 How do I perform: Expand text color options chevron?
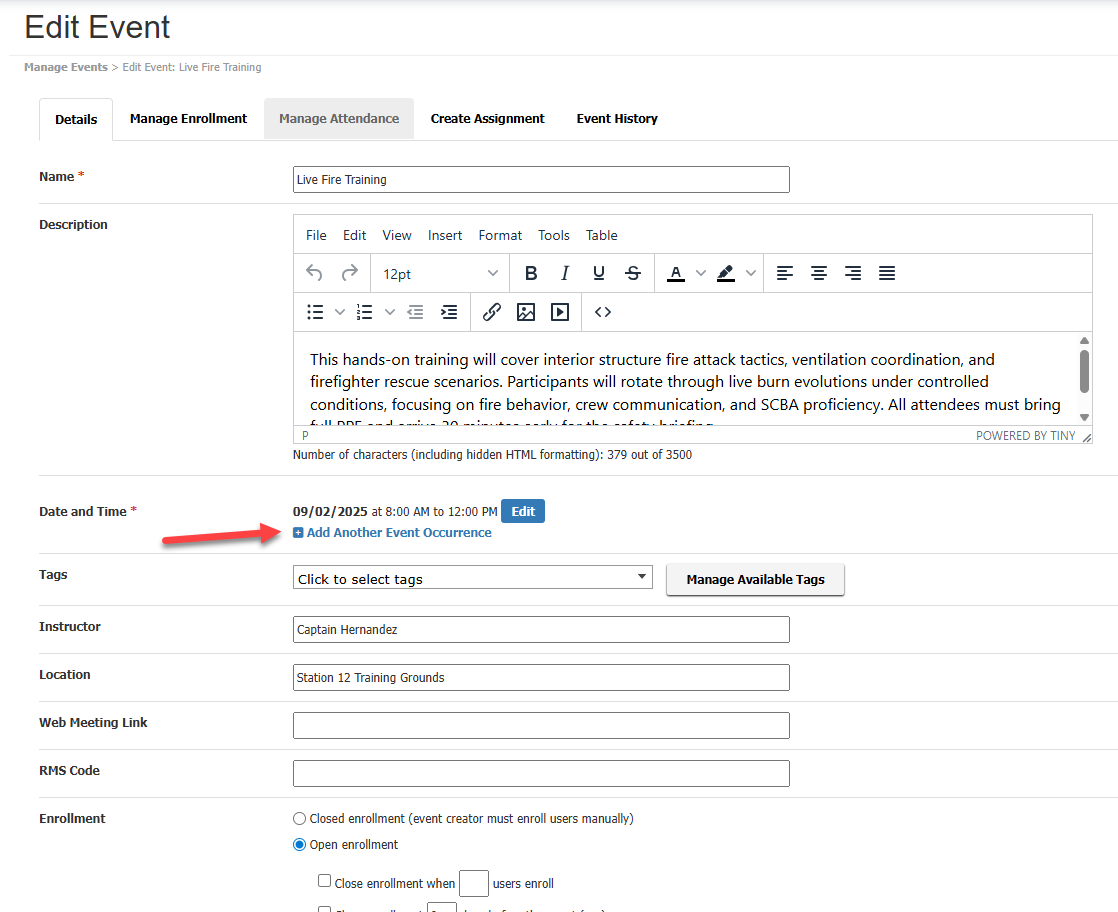pos(701,273)
